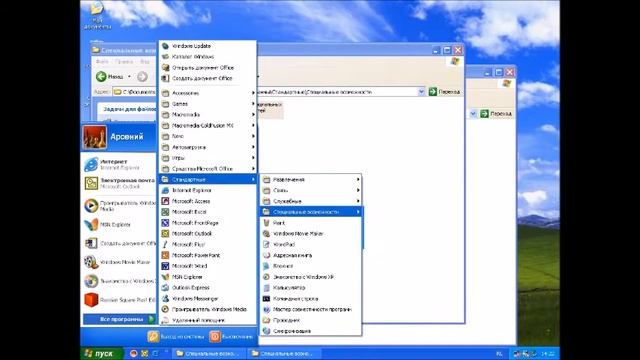The image size is (640, 360).
Task: Click the Каталог Windows menu entry
Action: tap(207, 57)
